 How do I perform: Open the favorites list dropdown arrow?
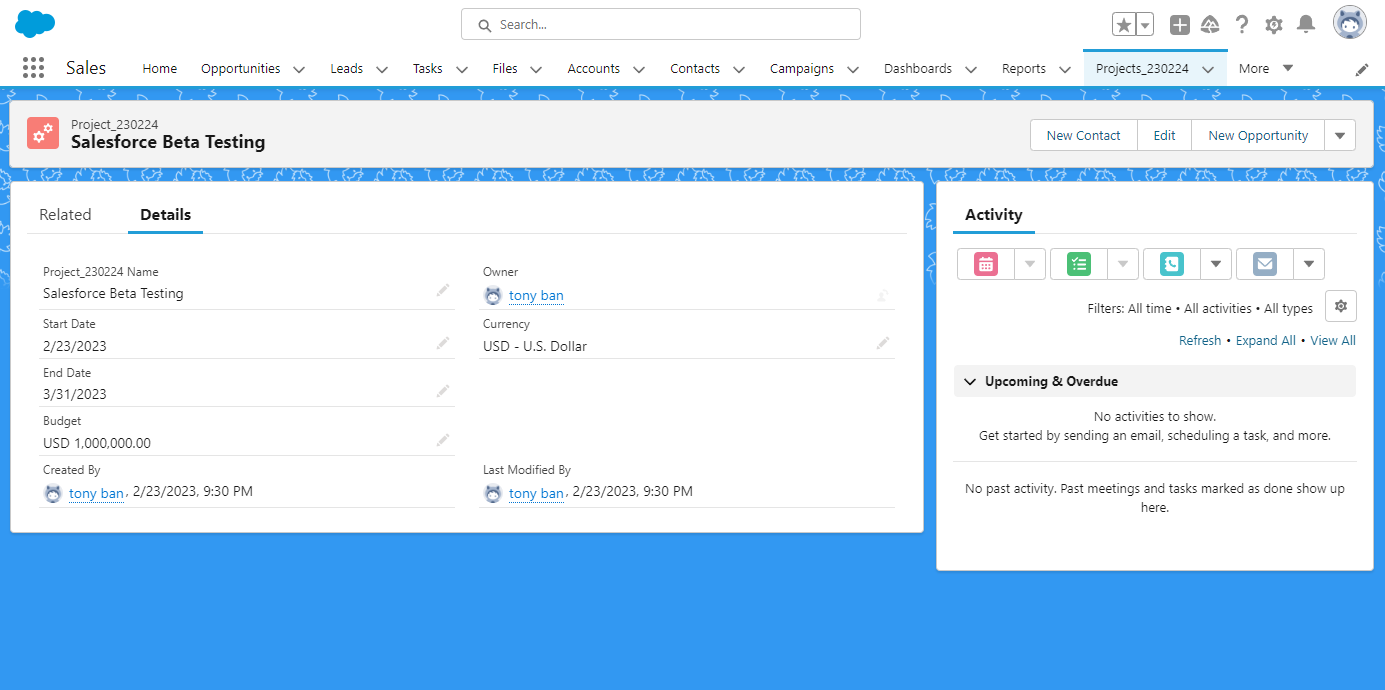pos(1145,25)
